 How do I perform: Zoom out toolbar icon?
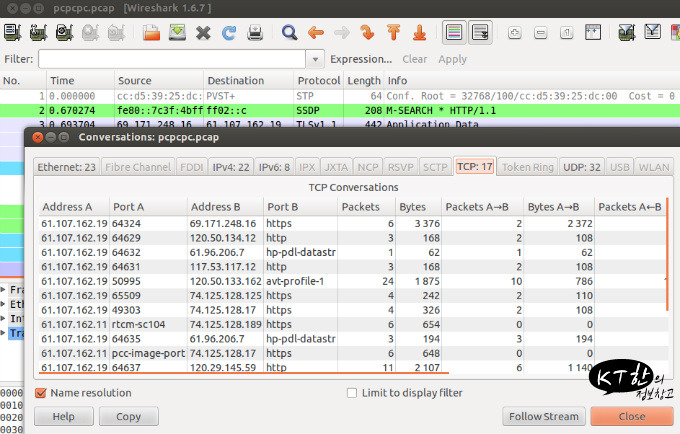pyautogui.click(x=541, y=33)
